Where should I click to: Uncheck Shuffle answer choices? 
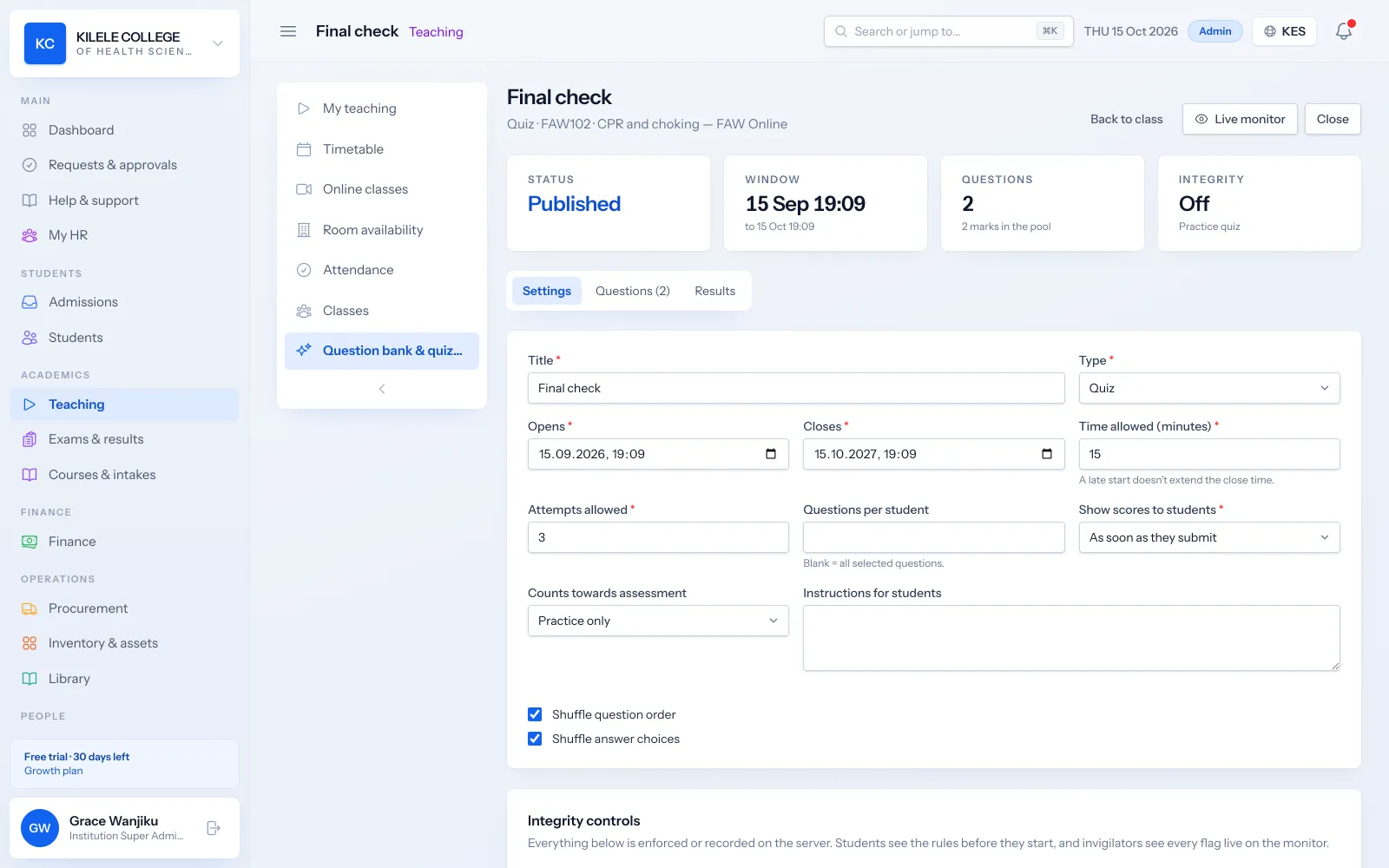535,739
